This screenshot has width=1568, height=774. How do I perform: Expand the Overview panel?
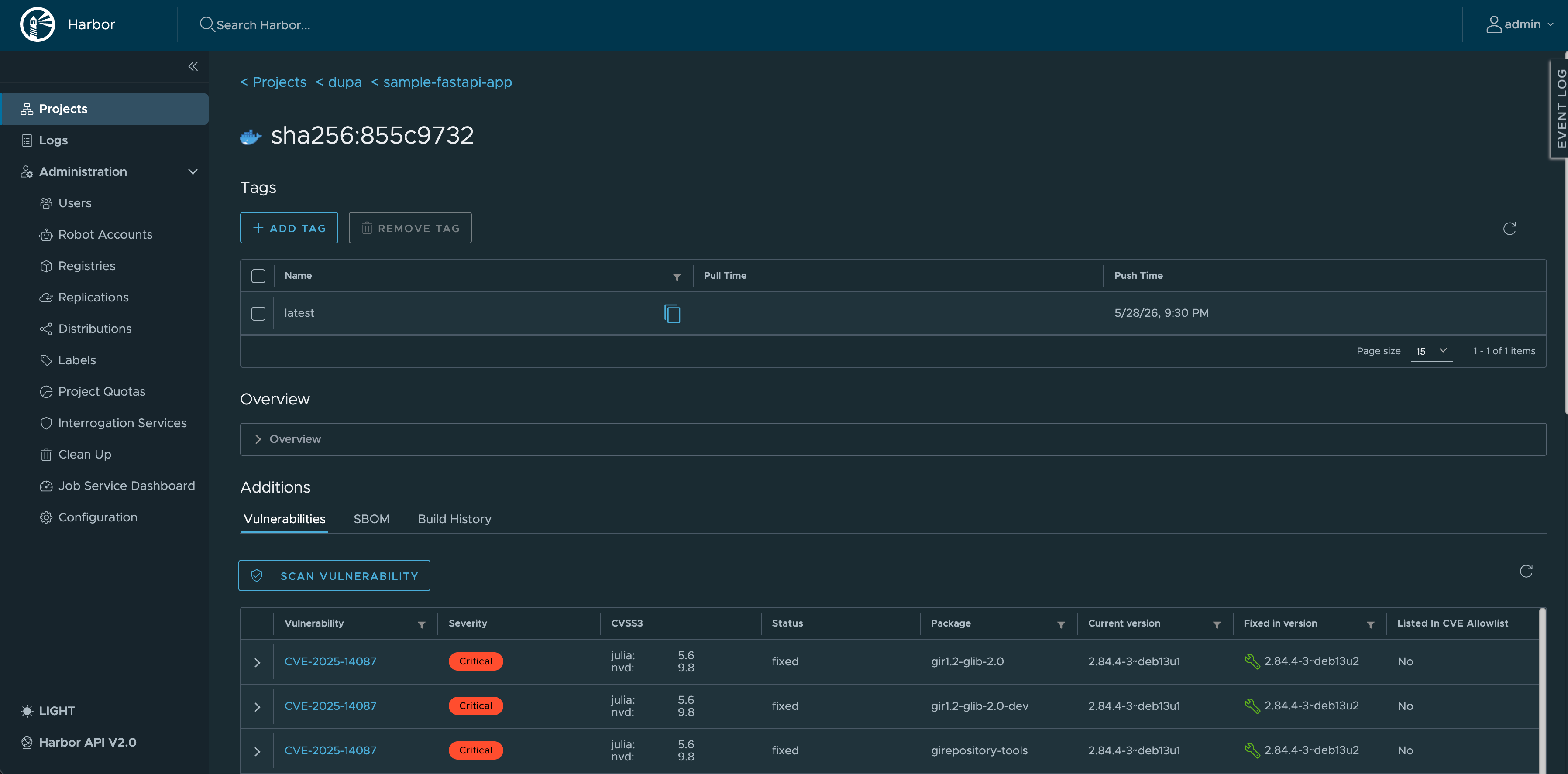893,439
